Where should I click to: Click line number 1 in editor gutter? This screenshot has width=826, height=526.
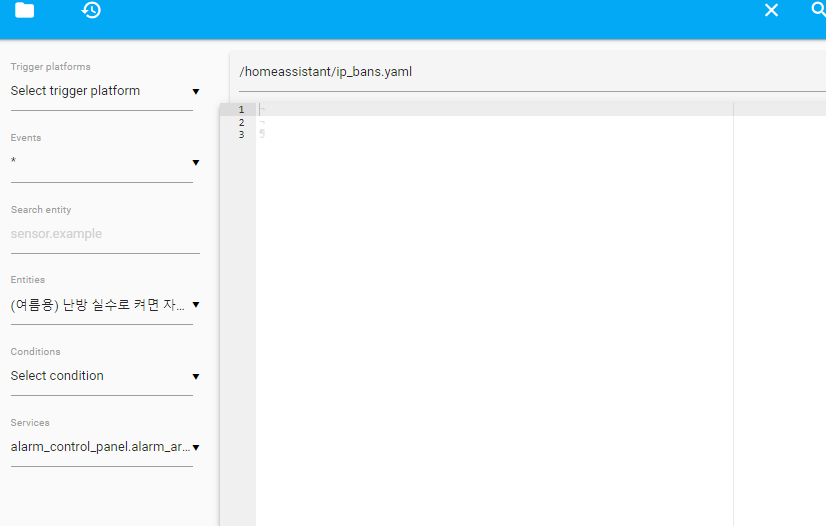tap(241, 110)
